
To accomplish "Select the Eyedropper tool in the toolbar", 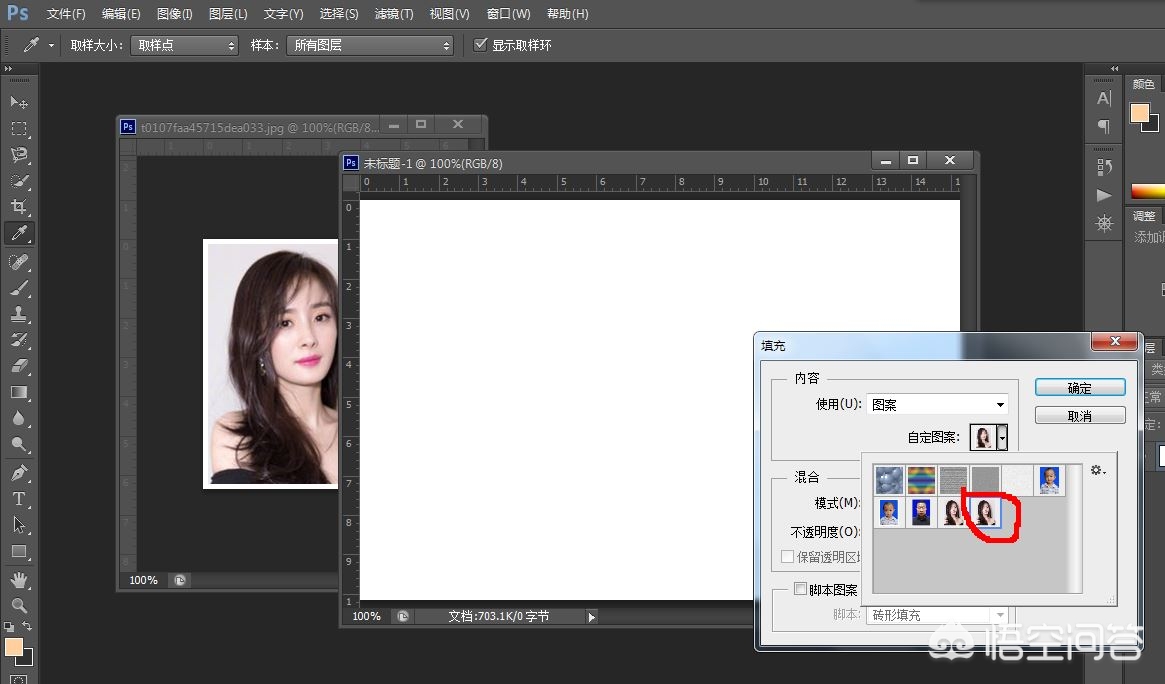I will 20,233.
